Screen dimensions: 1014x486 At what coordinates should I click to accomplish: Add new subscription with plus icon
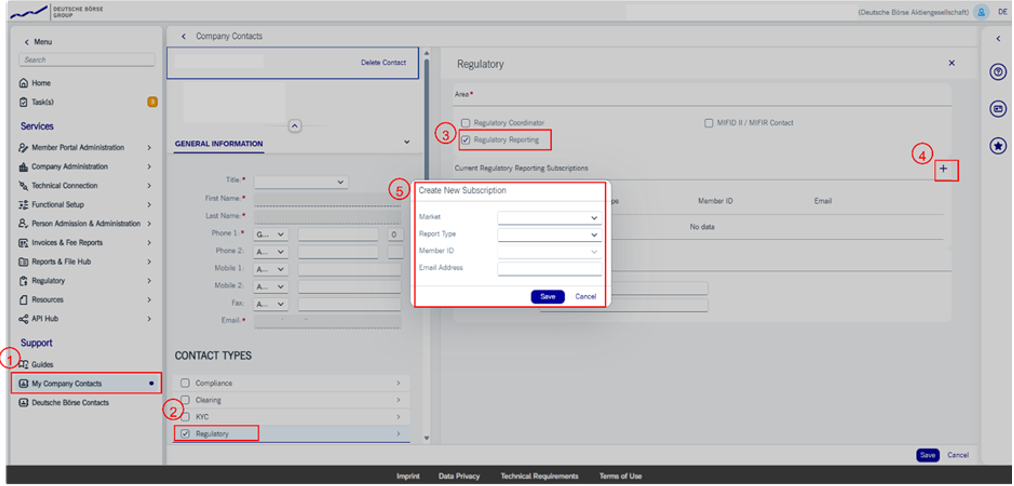pos(943,169)
